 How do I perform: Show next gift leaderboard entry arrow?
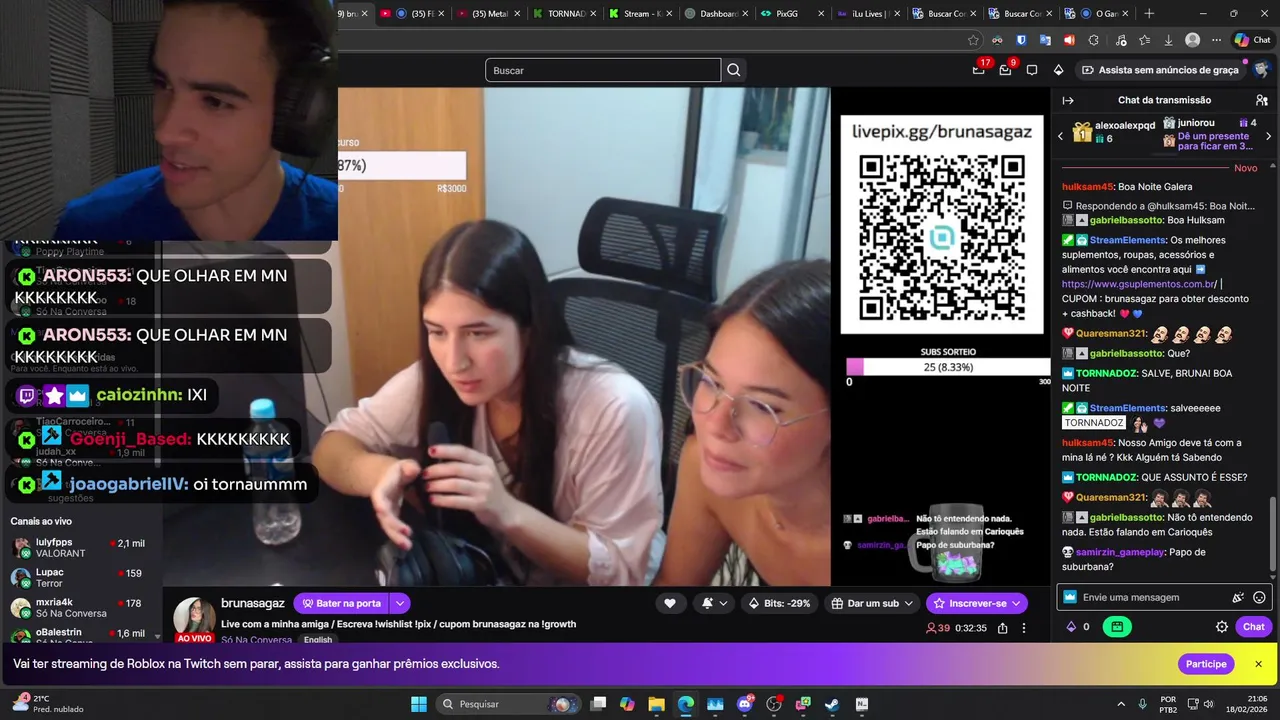pos(1270,135)
